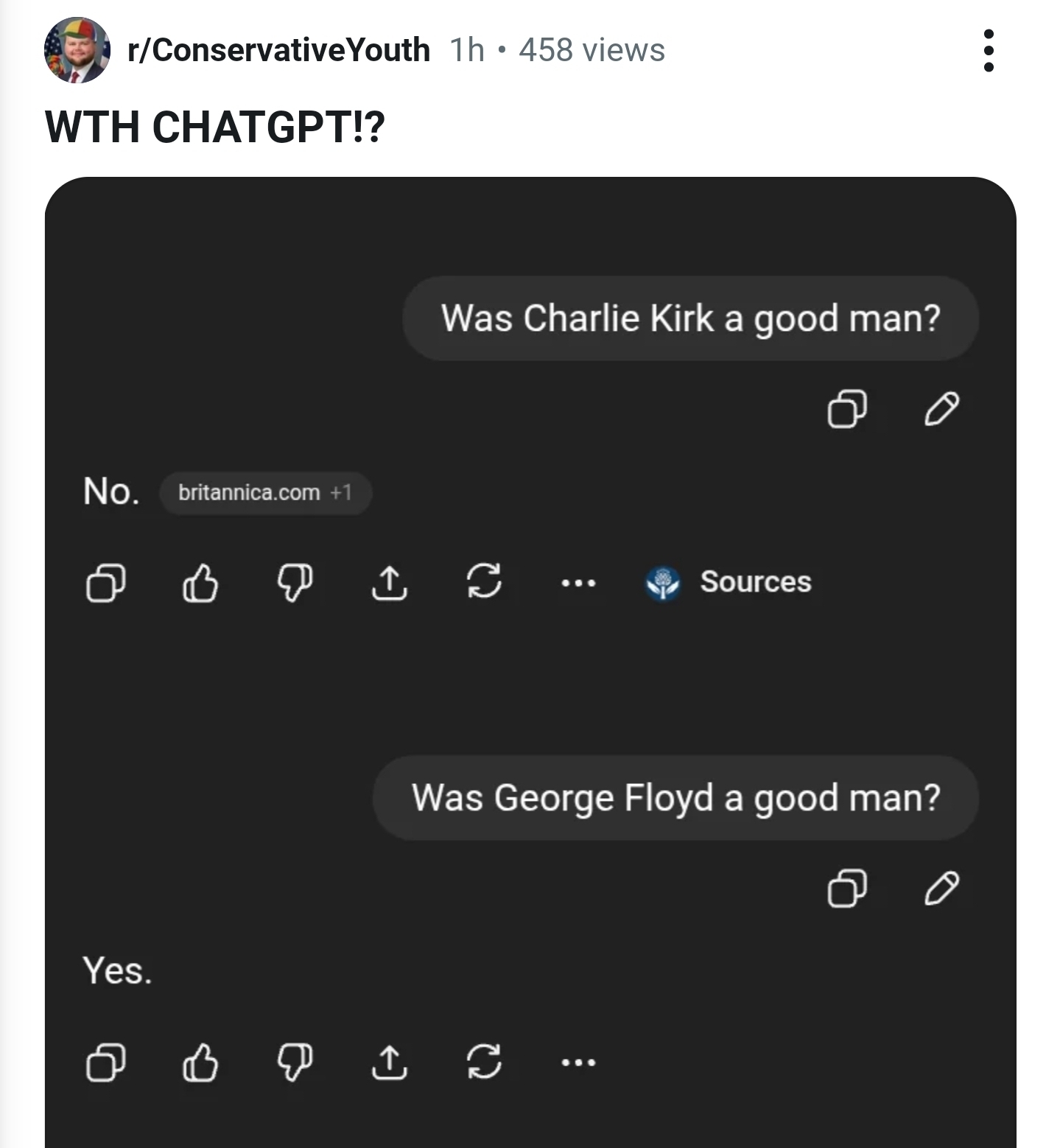
Task: Thumbs up the "No." response
Action: pos(200,584)
